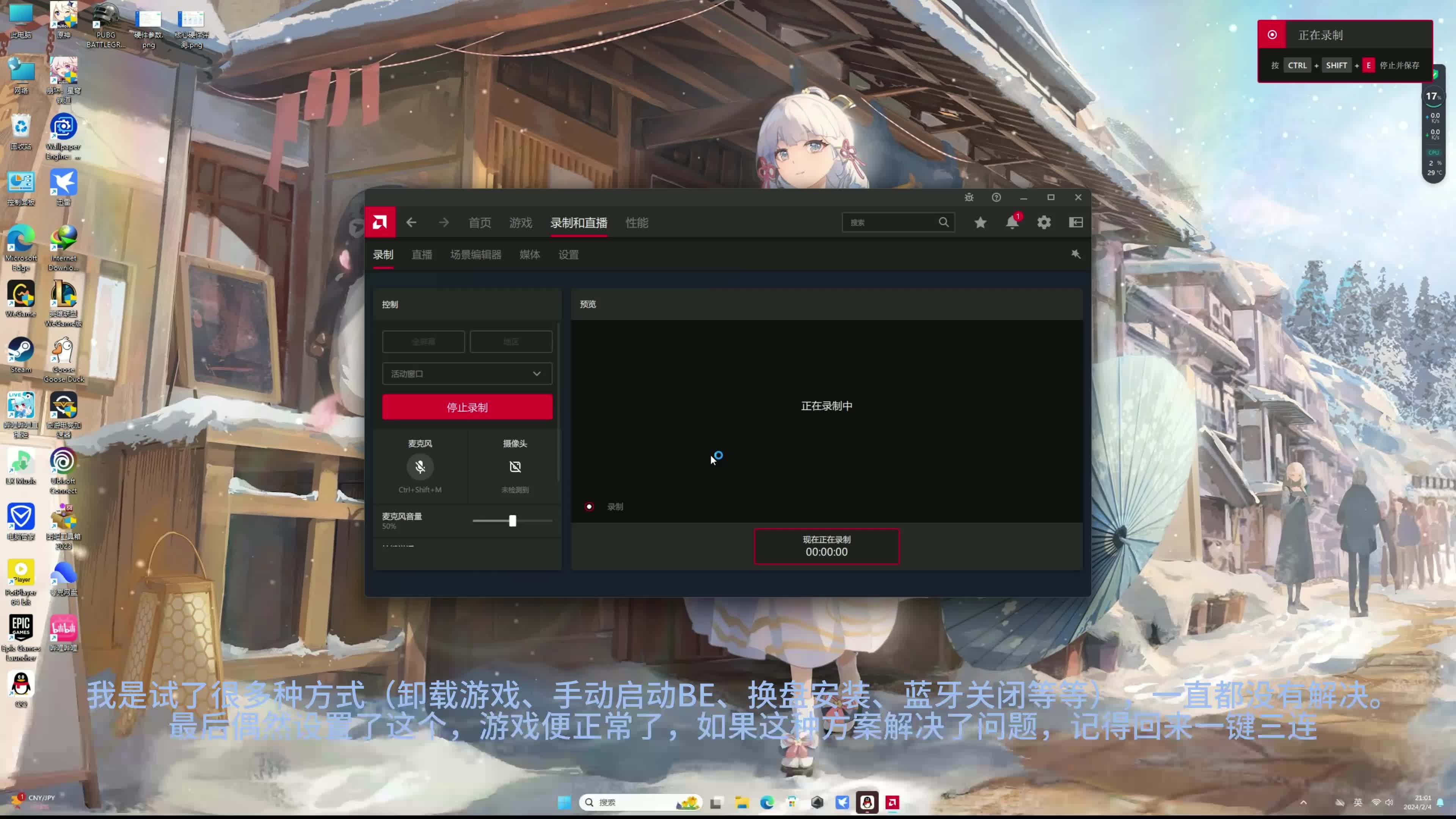Click the record button in preview

coord(589,507)
